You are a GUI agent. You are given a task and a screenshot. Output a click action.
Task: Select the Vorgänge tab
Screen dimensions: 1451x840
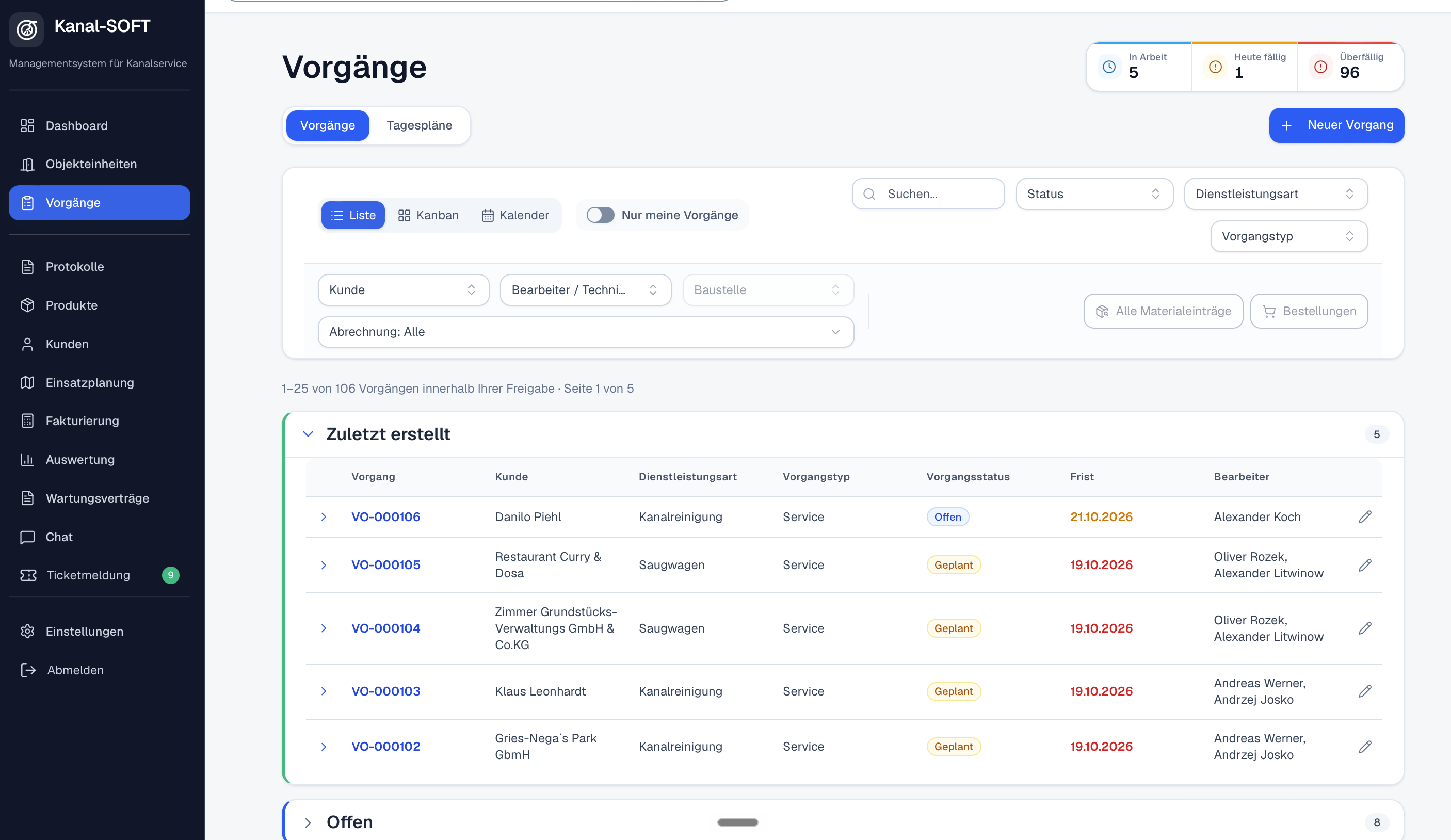coord(327,125)
